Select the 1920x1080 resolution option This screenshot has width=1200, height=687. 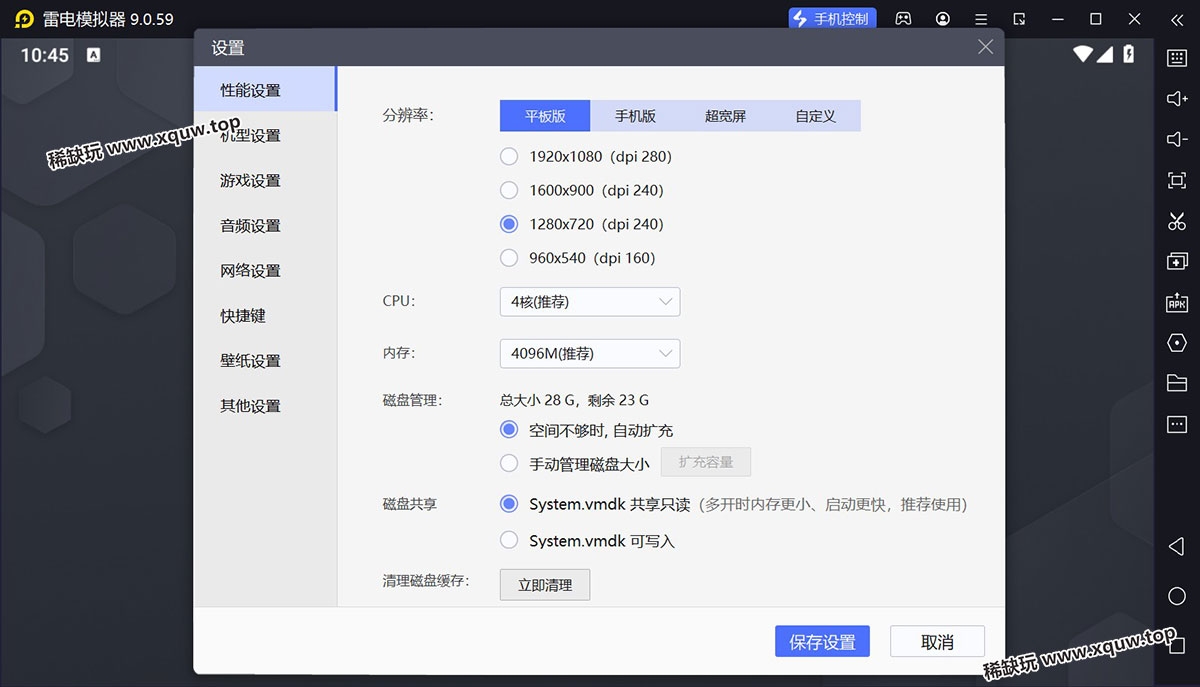[x=509, y=157]
